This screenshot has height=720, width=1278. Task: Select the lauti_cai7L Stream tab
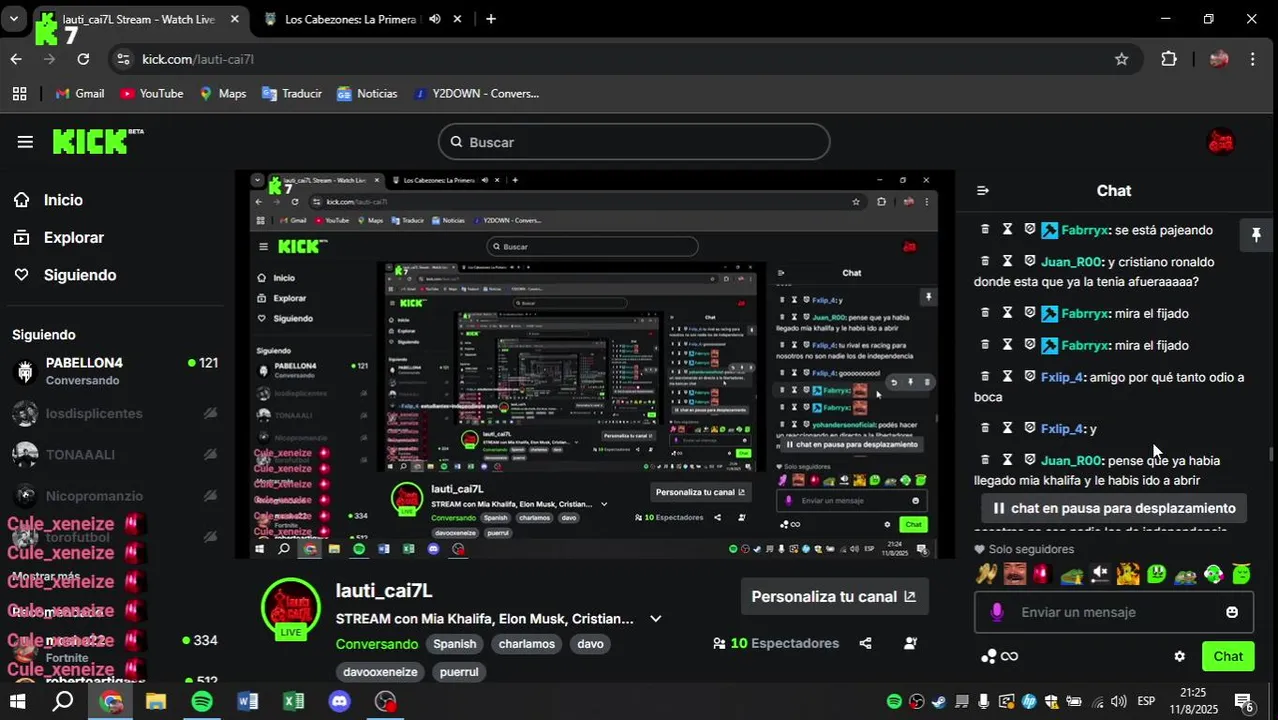pos(138,19)
